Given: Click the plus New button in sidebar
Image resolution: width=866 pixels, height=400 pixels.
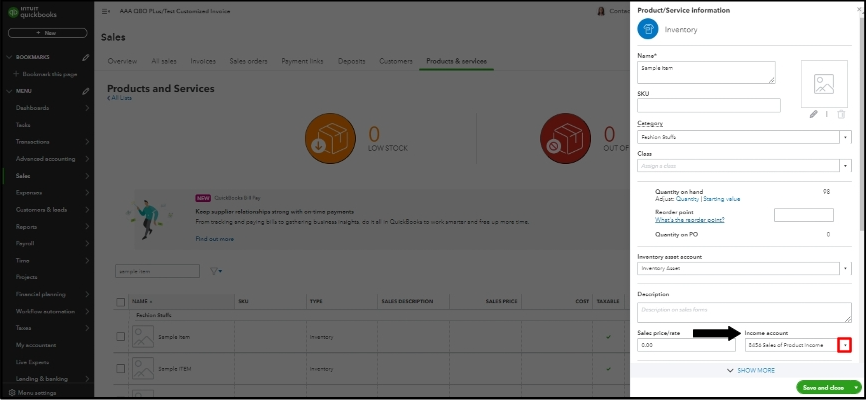Looking at the screenshot, I should pyautogui.click(x=47, y=33).
